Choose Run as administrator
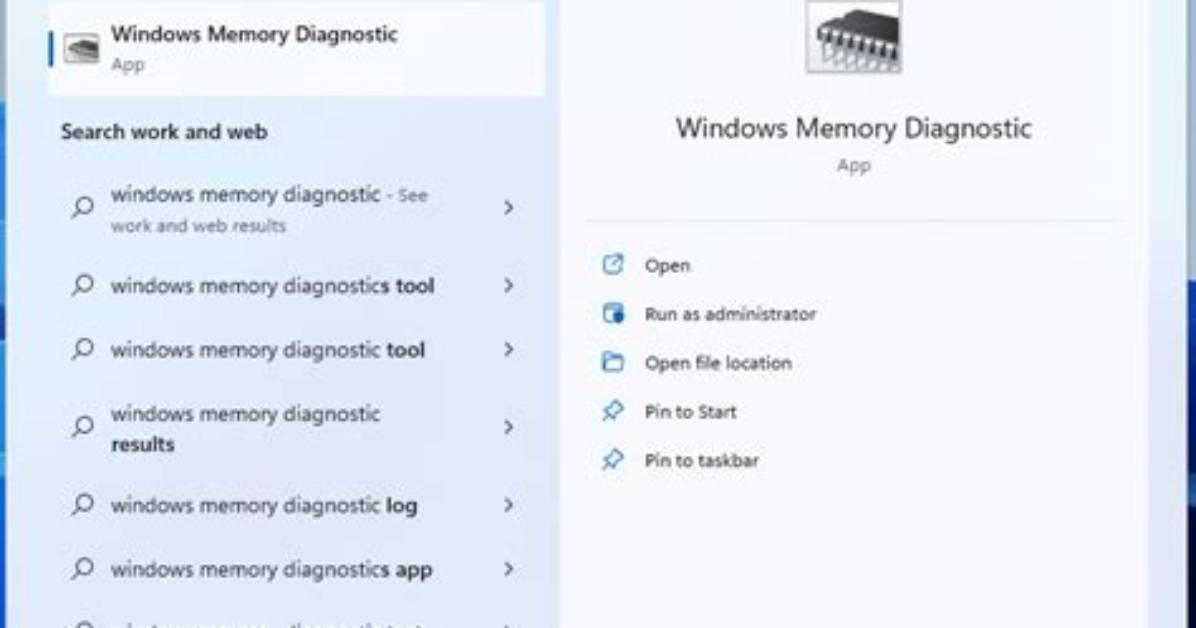Image resolution: width=1196 pixels, height=628 pixels. [730, 314]
